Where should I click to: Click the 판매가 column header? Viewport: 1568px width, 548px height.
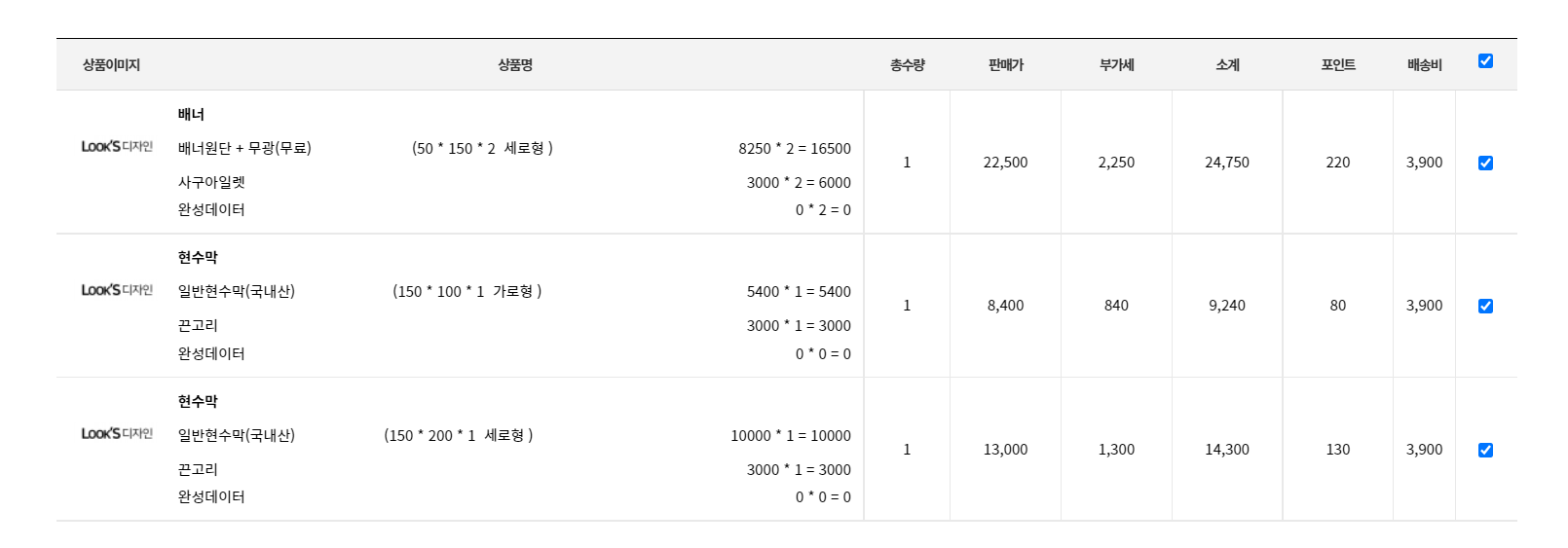(1005, 65)
